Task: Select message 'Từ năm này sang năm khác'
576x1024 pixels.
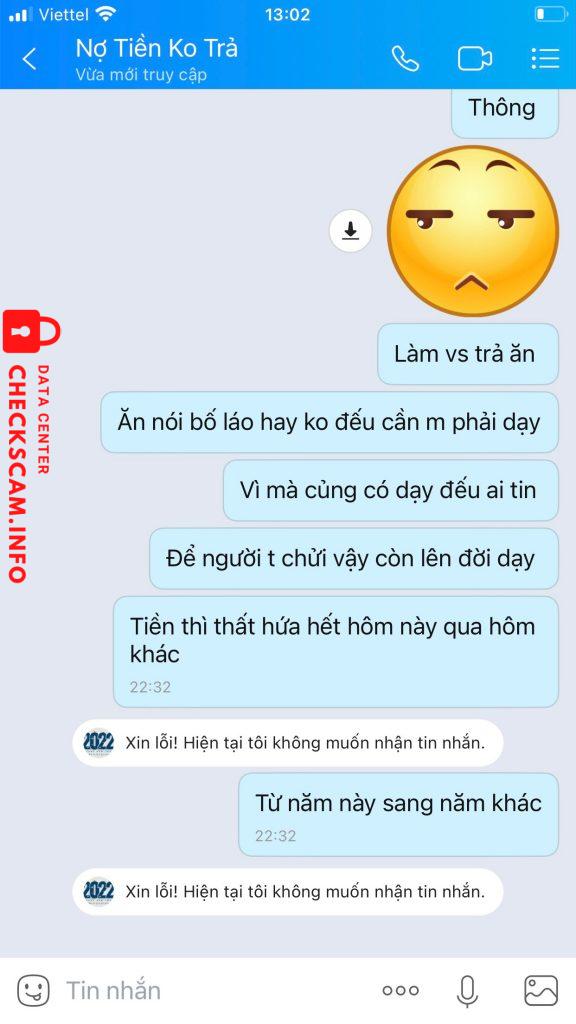Action: tap(398, 814)
